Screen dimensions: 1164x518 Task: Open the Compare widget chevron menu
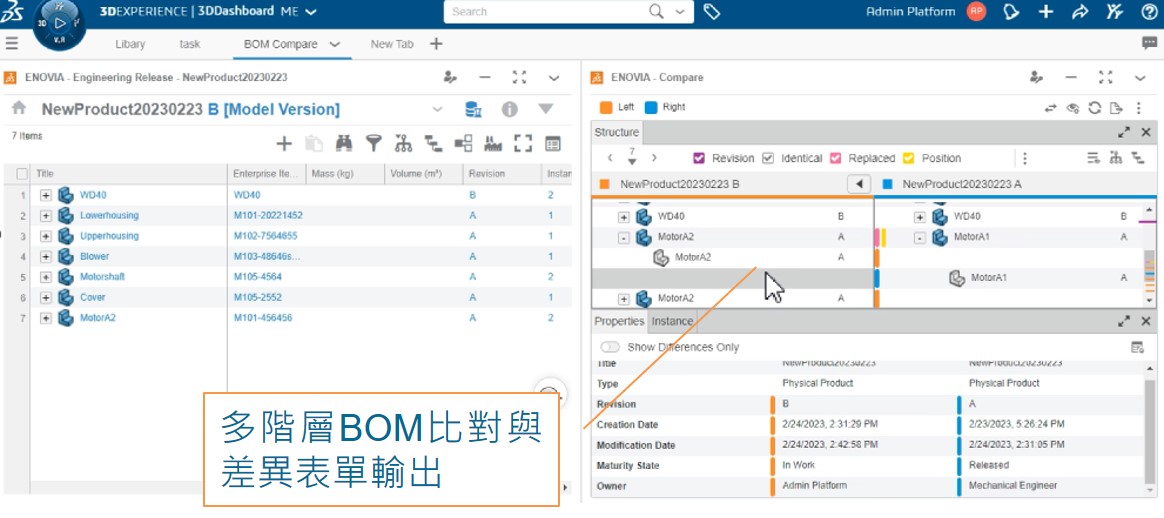pyautogui.click(x=1140, y=77)
